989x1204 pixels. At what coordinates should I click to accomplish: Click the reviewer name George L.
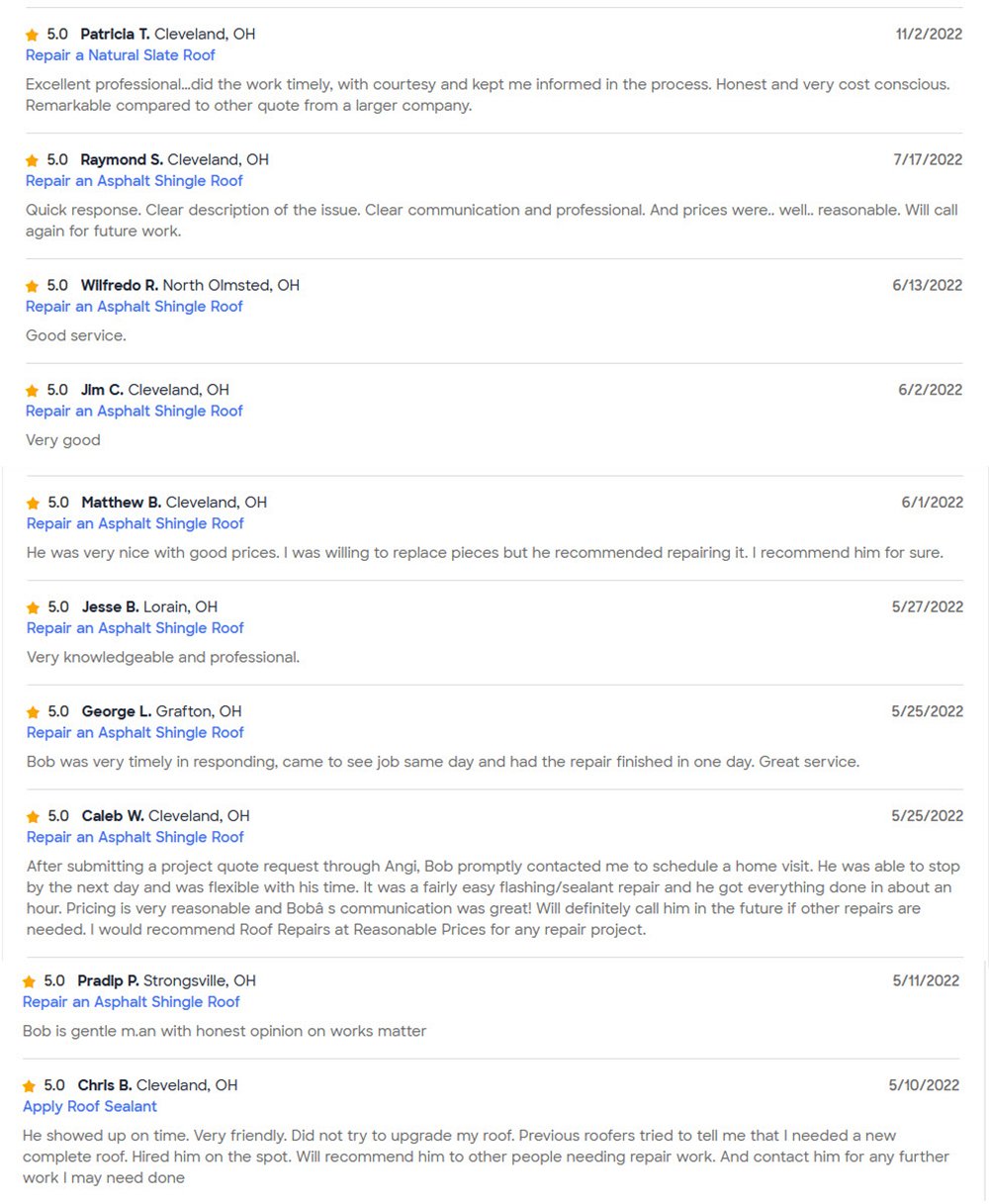click(117, 711)
